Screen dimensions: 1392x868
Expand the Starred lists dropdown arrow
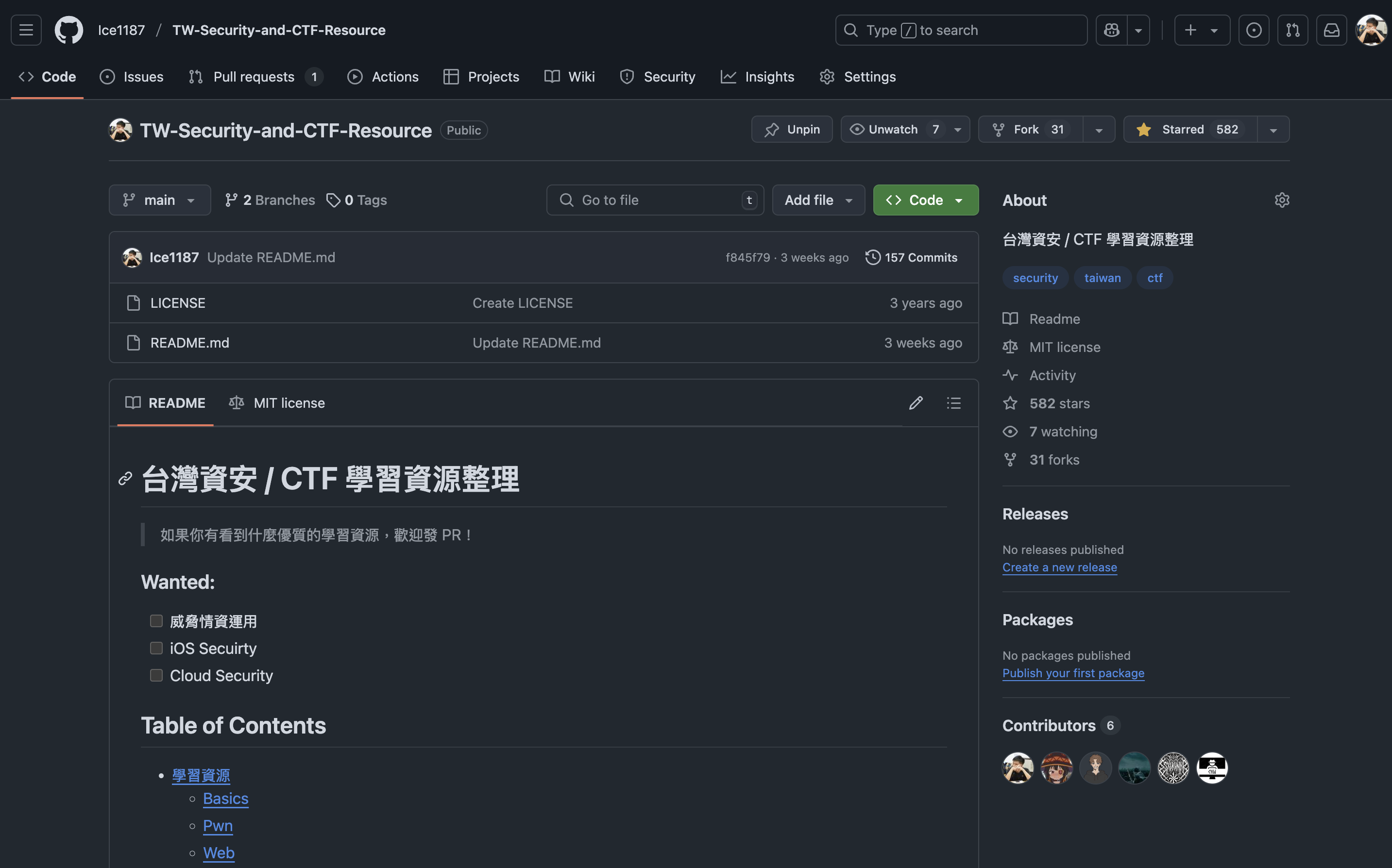(1273, 130)
